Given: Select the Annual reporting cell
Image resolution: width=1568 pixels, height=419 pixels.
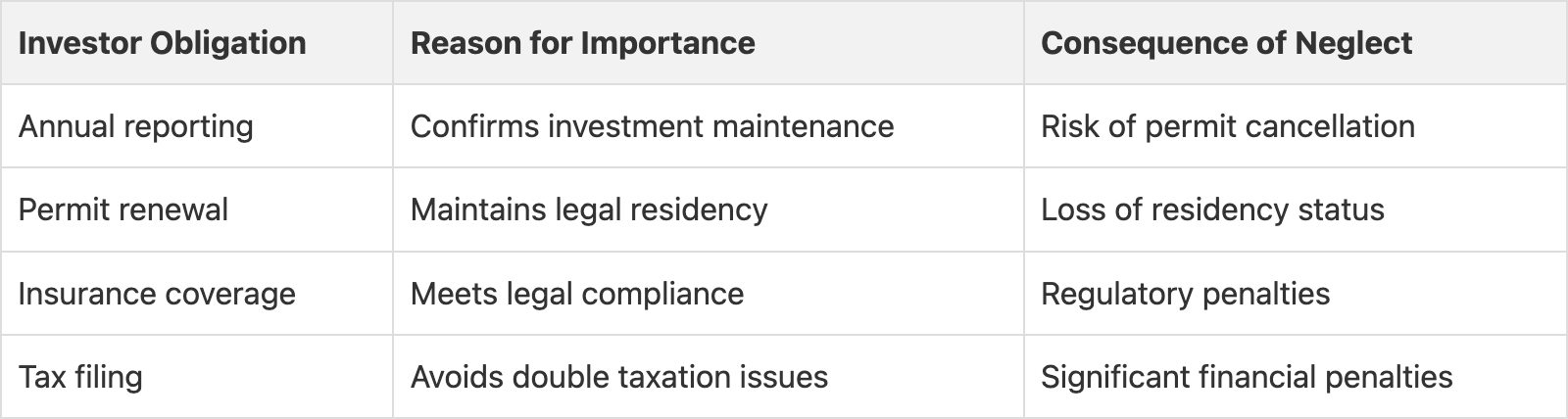Looking at the screenshot, I should pyautogui.click(x=135, y=126).
